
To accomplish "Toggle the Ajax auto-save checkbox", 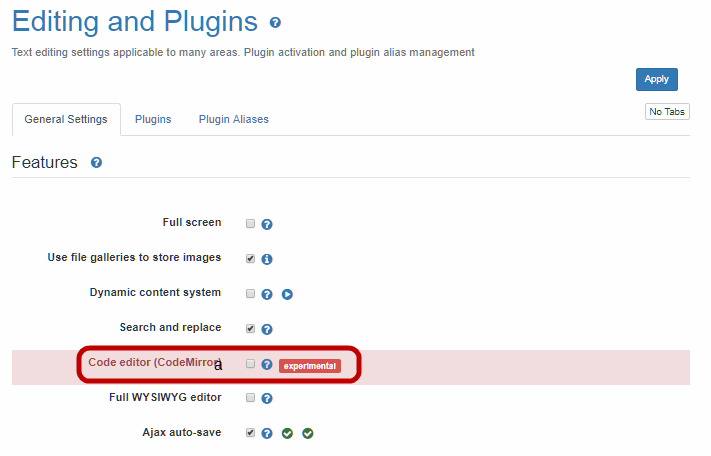I will (x=251, y=432).
